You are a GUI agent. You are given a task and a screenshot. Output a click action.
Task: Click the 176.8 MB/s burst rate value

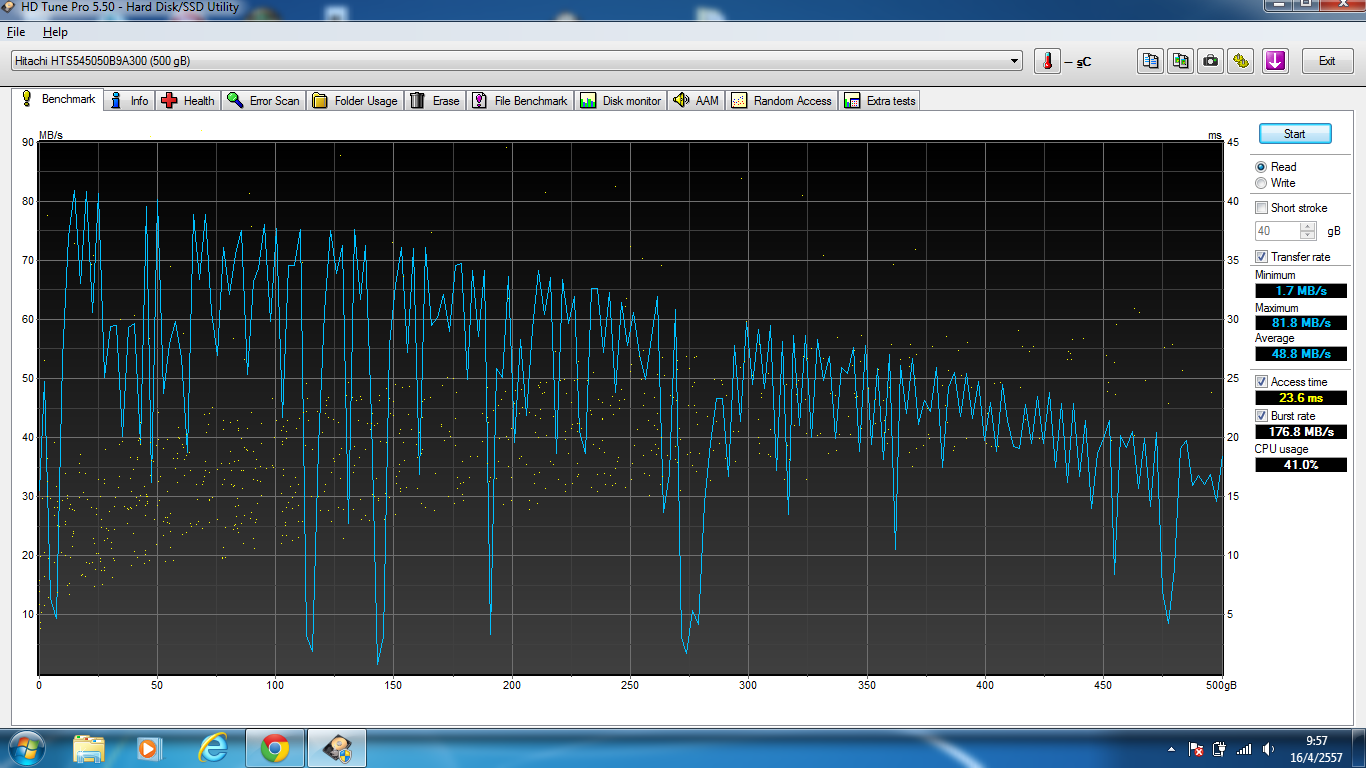[1300, 432]
